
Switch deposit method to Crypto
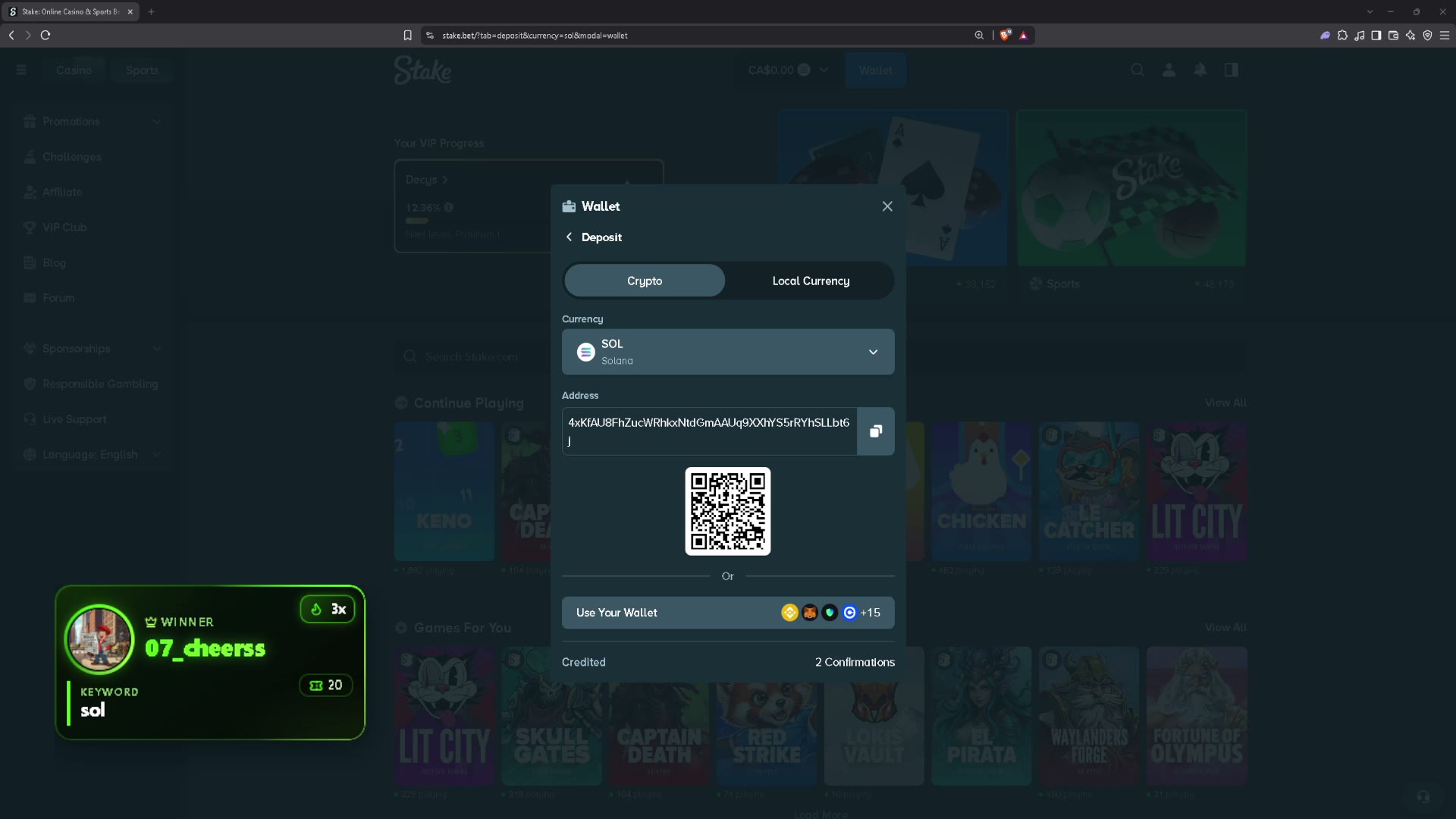(x=645, y=281)
